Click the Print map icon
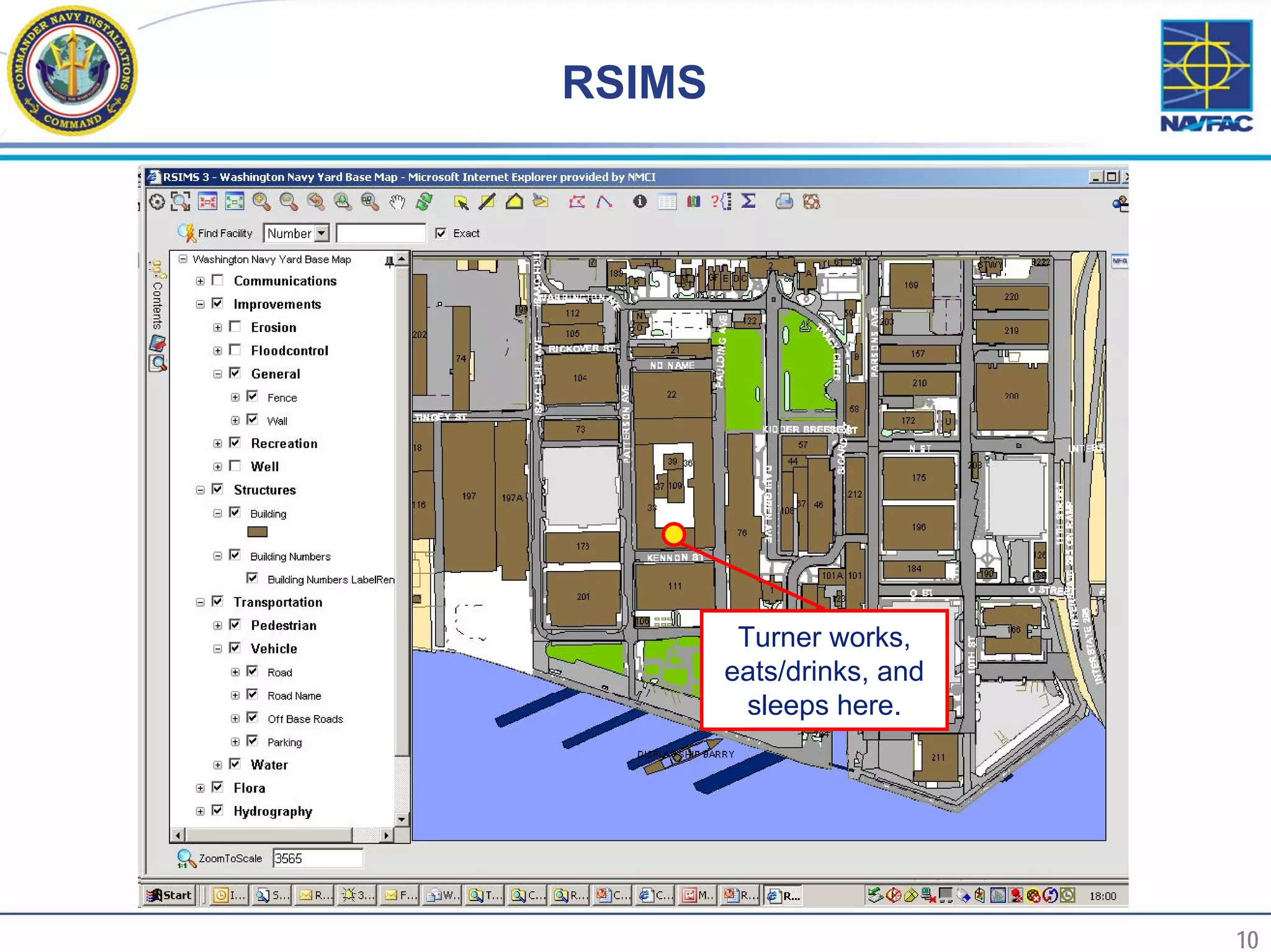1271x952 pixels. [x=784, y=202]
